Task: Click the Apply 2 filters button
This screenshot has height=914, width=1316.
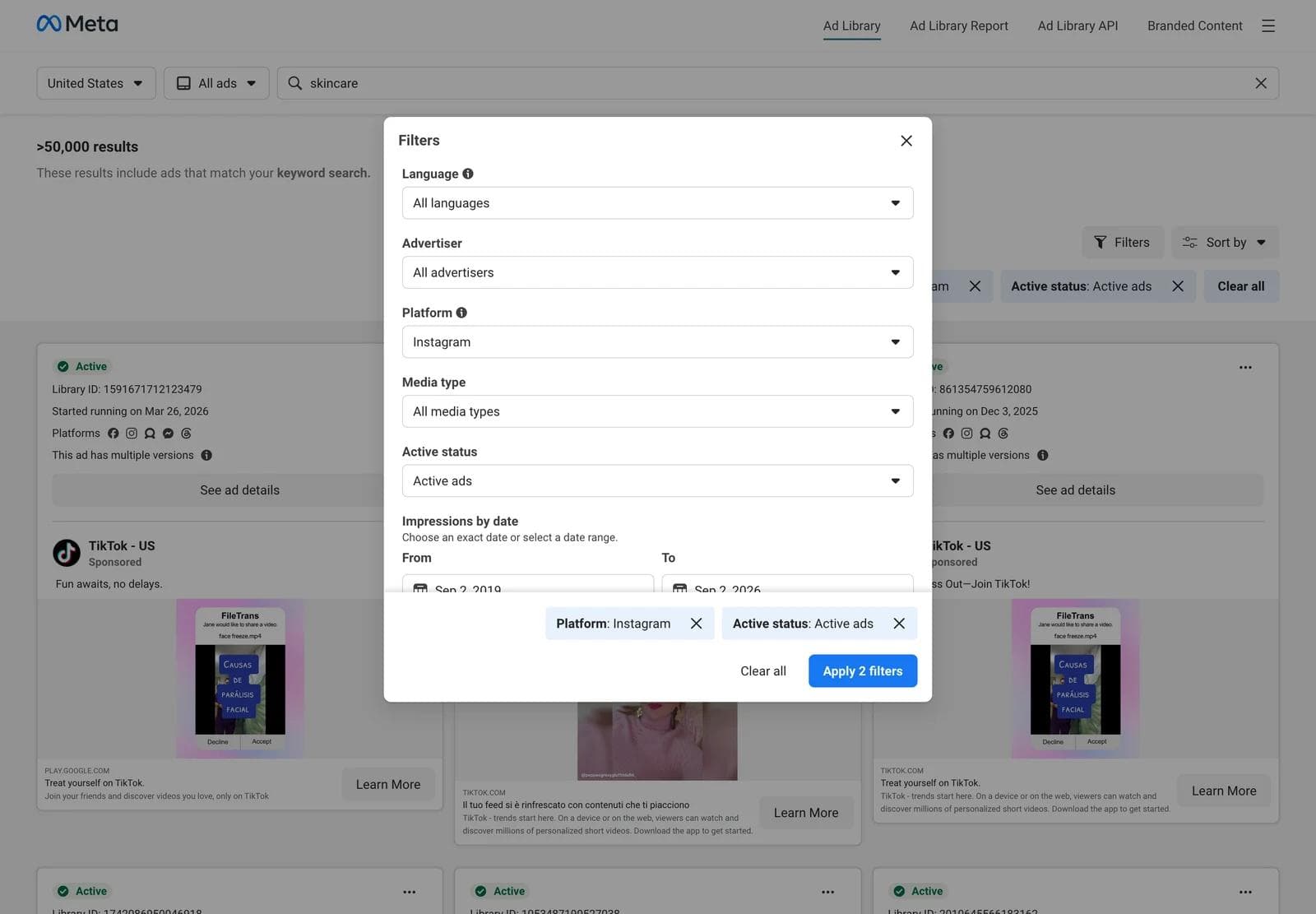Action: [863, 671]
